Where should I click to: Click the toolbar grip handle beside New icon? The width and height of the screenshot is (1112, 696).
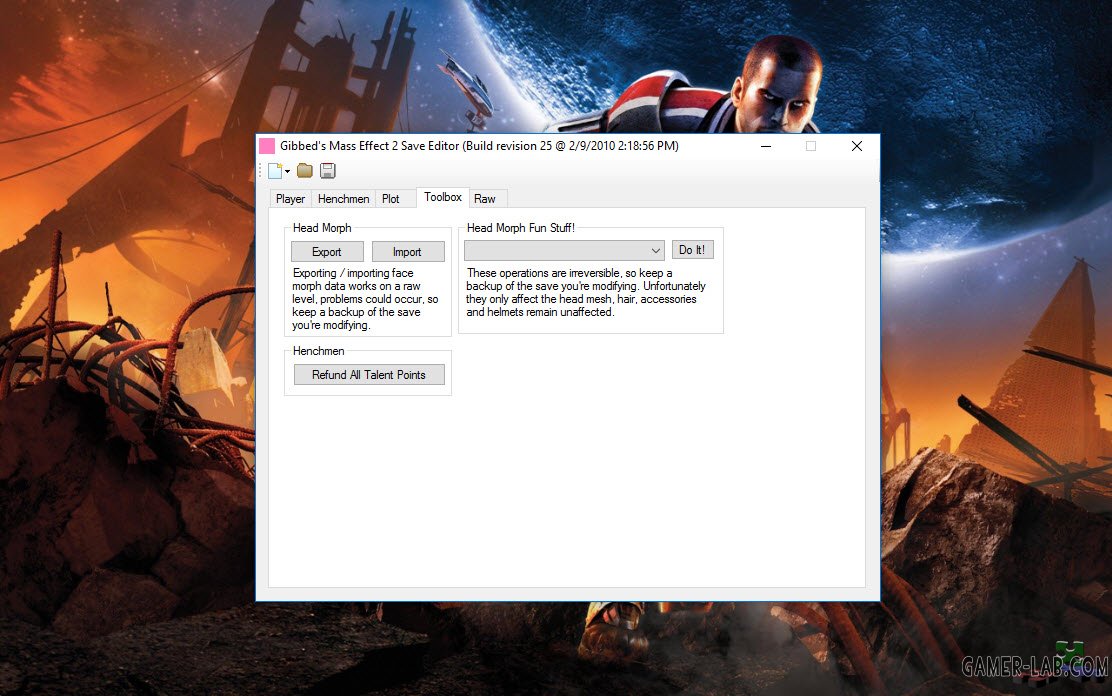point(261,170)
